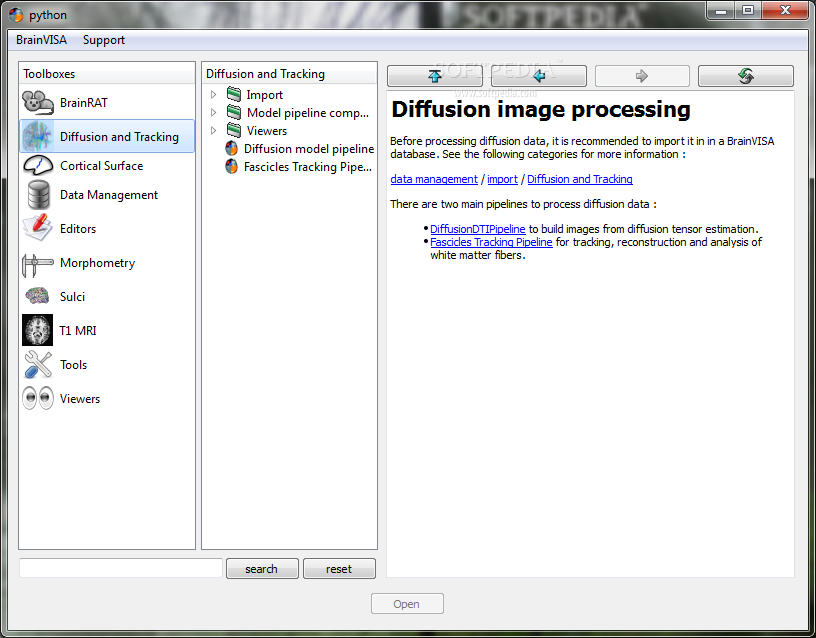Image resolution: width=816 pixels, height=638 pixels.
Task: Click the python window title icon
Action: (x=16, y=15)
